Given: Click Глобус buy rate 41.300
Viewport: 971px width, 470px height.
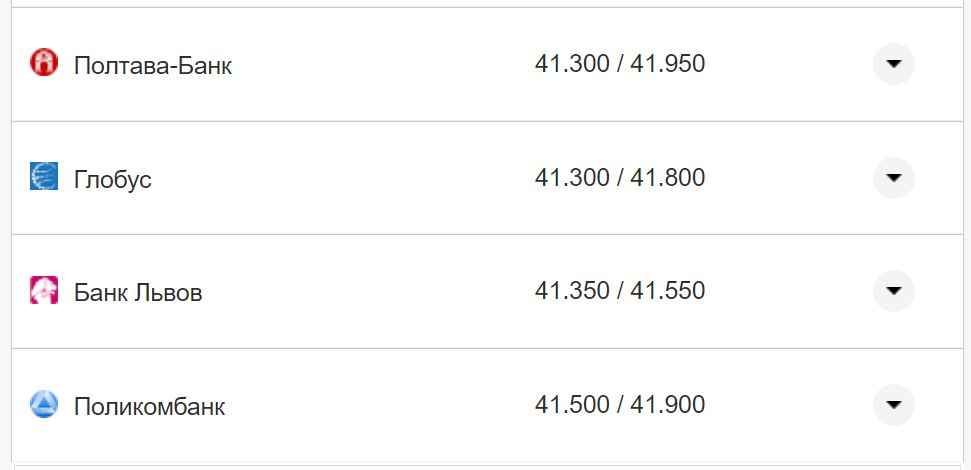Looking at the screenshot, I should pos(572,178).
